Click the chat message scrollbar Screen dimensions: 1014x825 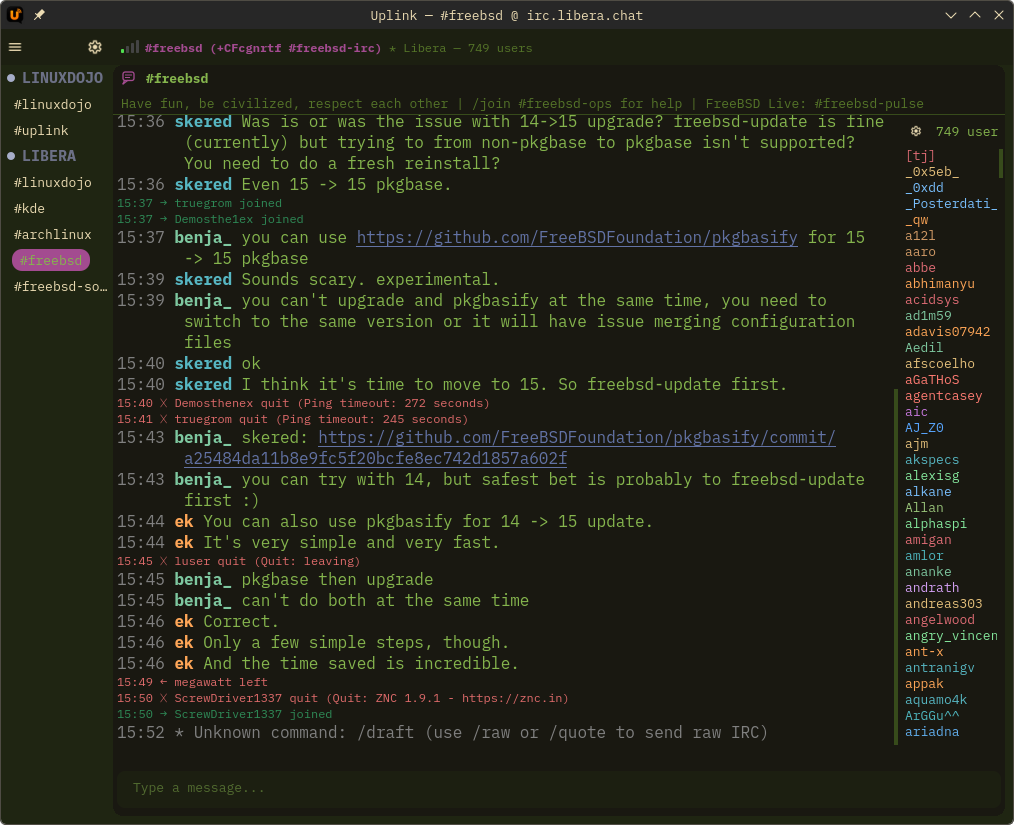pos(896,566)
